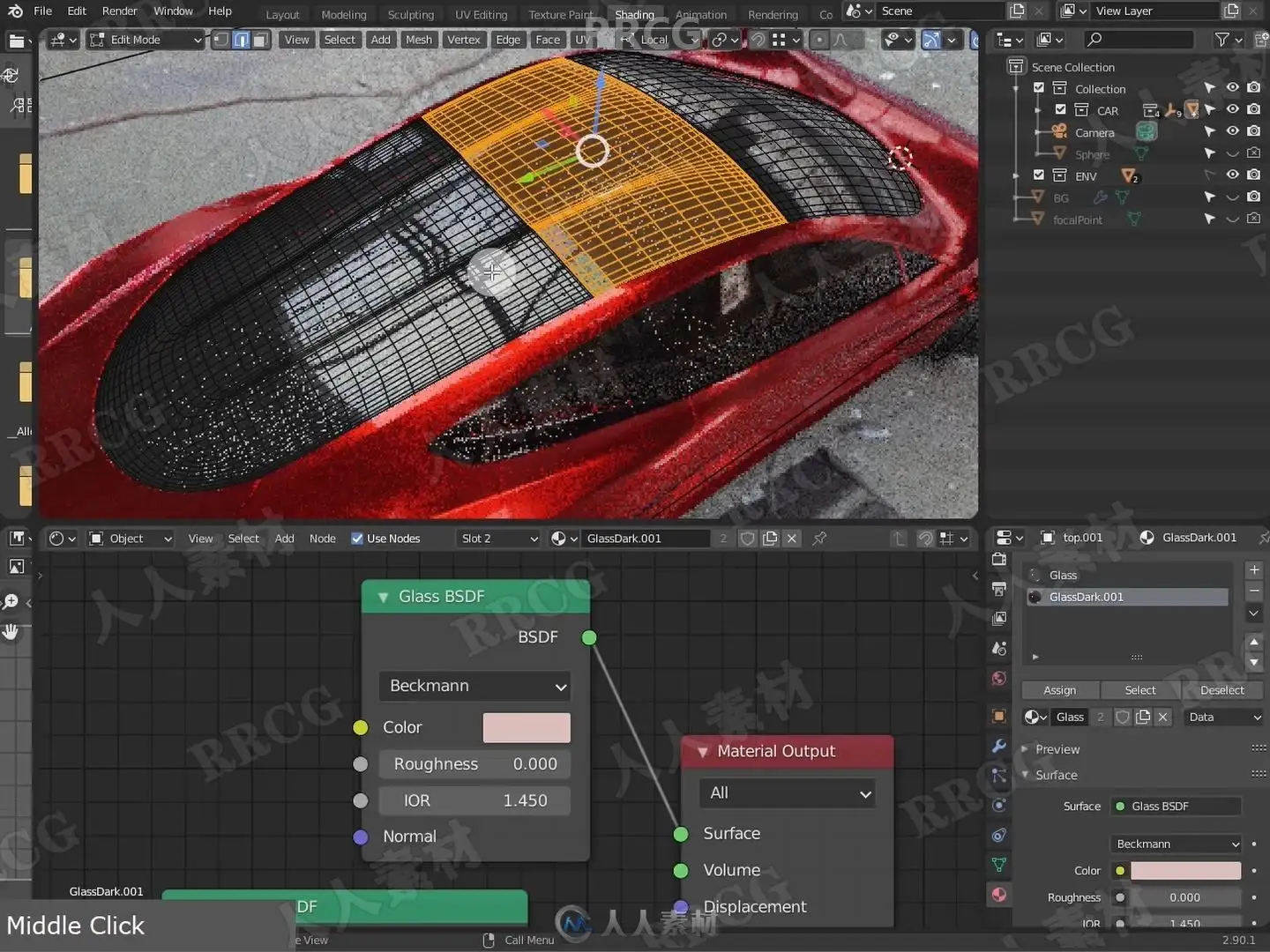The height and width of the screenshot is (952, 1270).
Task: Open the Mesh menu in viewport header
Action: tap(419, 40)
